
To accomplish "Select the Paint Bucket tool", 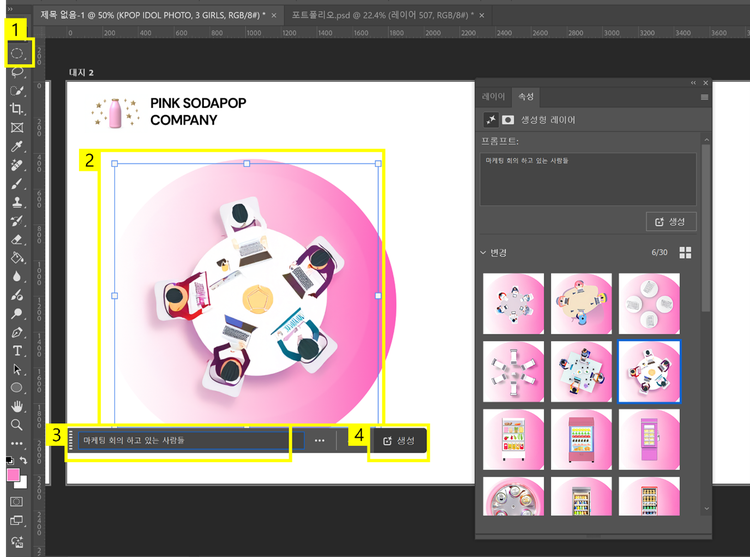I will click(17, 258).
